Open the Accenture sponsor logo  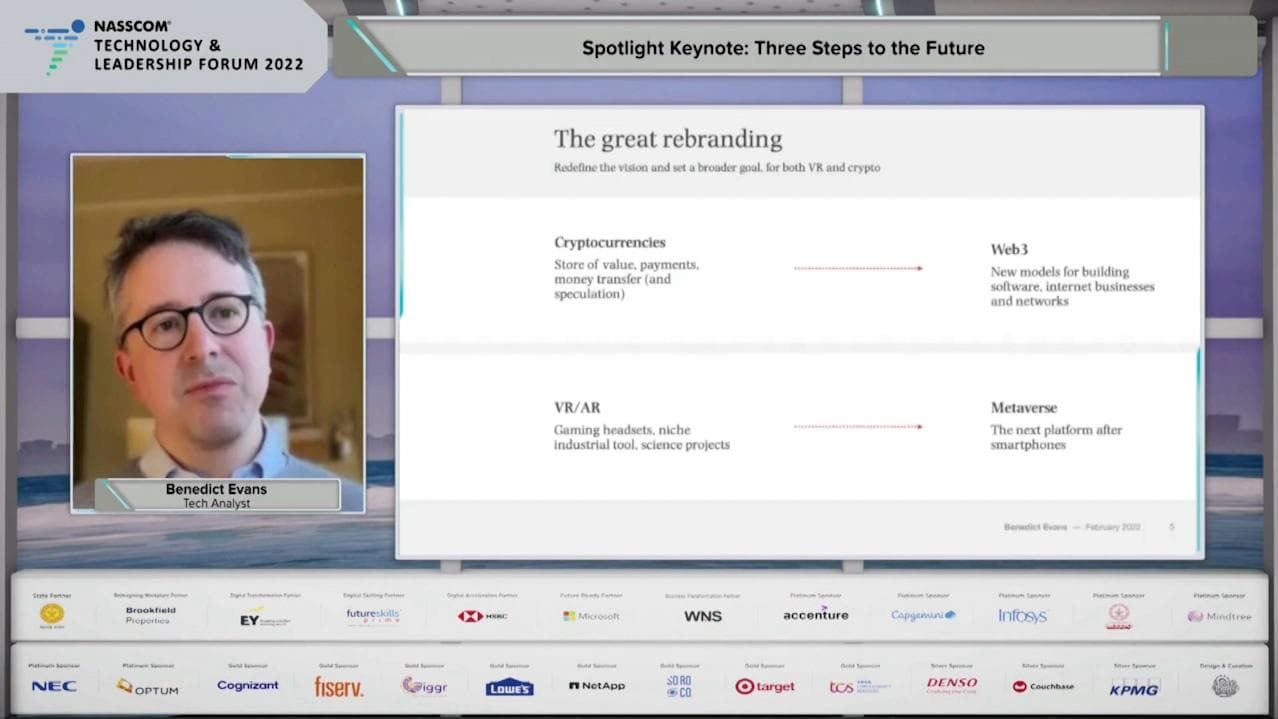[x=815, y=617]
